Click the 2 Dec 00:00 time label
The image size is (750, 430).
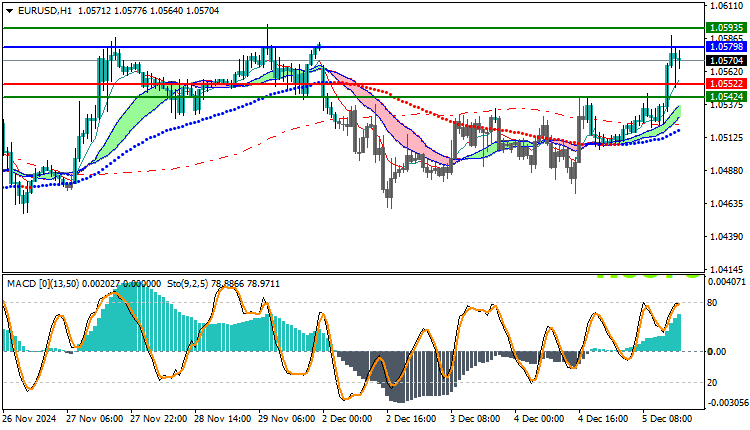348,419
